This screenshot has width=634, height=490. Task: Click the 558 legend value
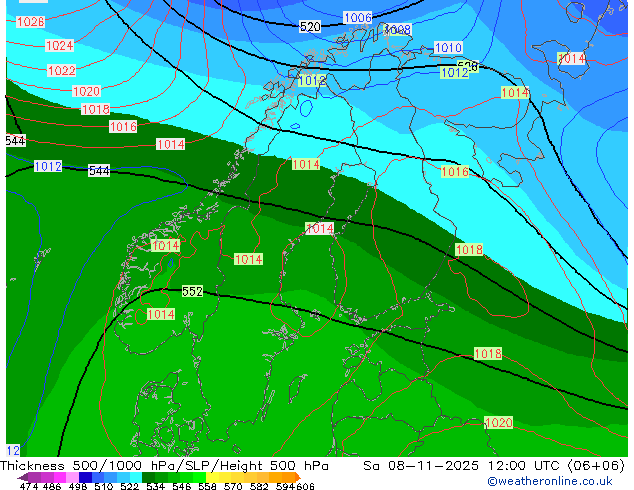pyautogui.click(x=207, y=486)
